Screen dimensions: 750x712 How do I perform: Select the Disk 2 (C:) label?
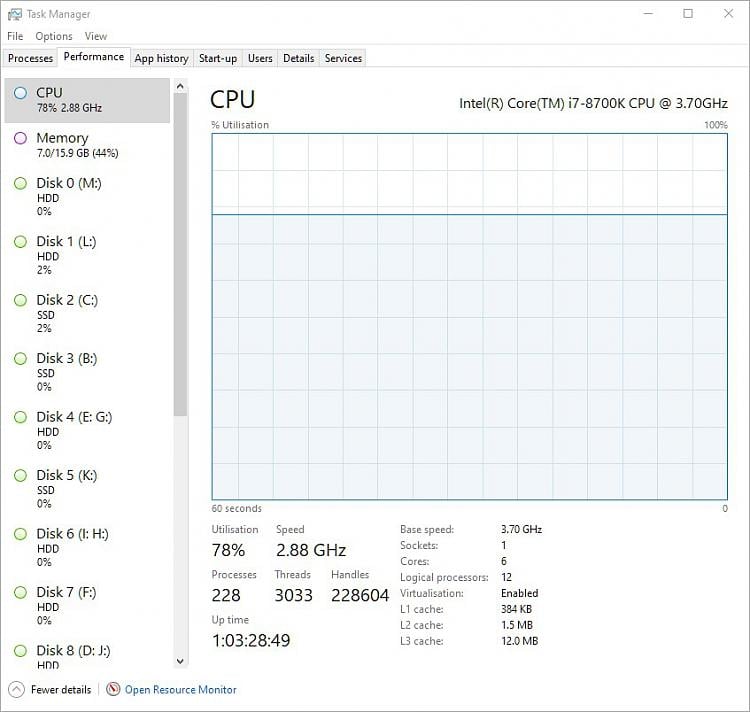(67, 300)
